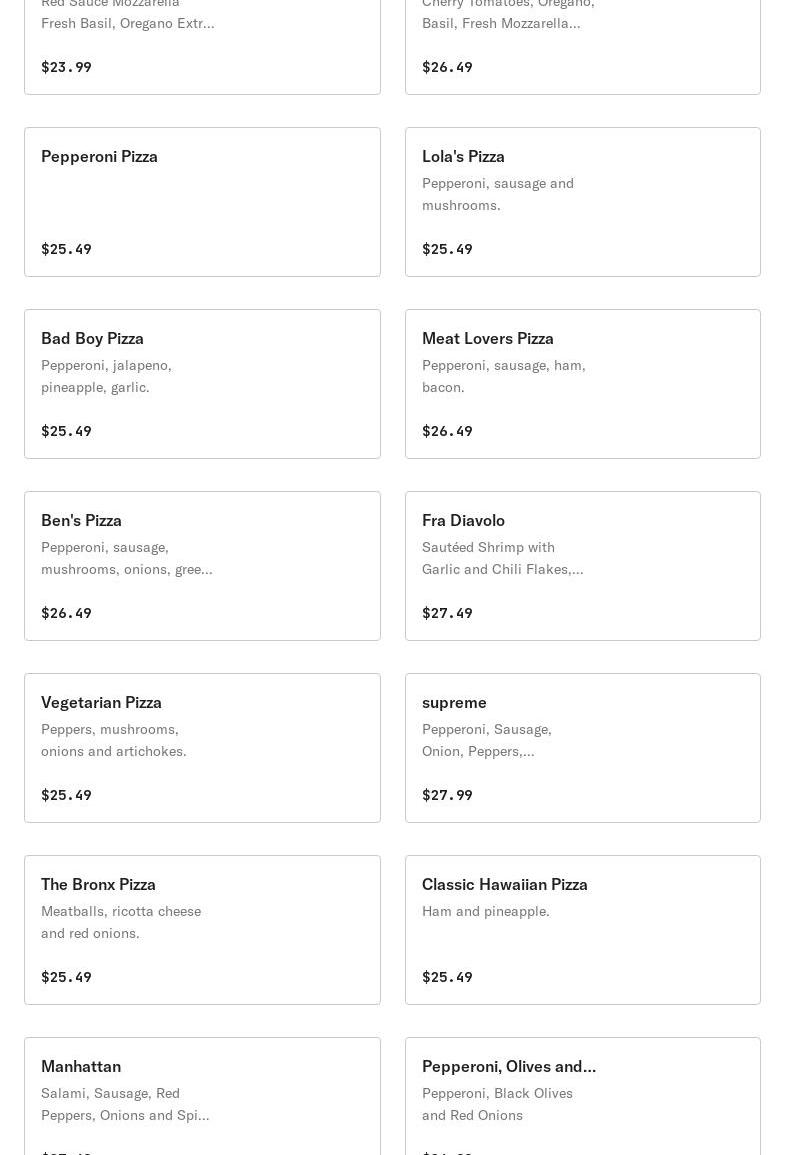Click the $27.99 price on supreme
This screenshot has height=1155, width=785.
pyautogui.click(x=447, y=795)
